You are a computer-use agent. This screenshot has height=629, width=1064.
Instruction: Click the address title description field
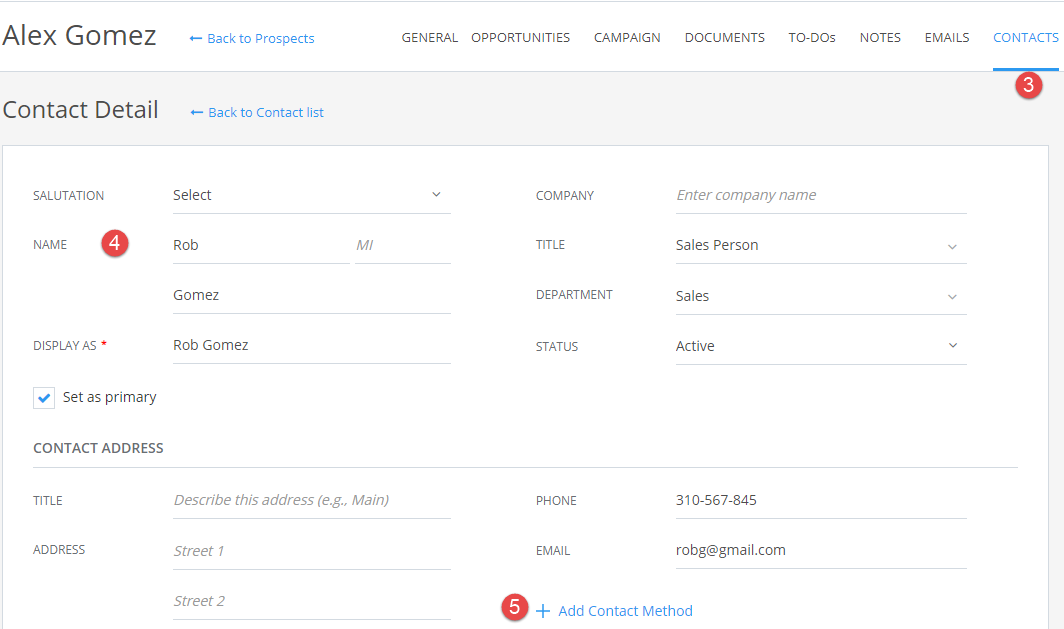point(311,501)
